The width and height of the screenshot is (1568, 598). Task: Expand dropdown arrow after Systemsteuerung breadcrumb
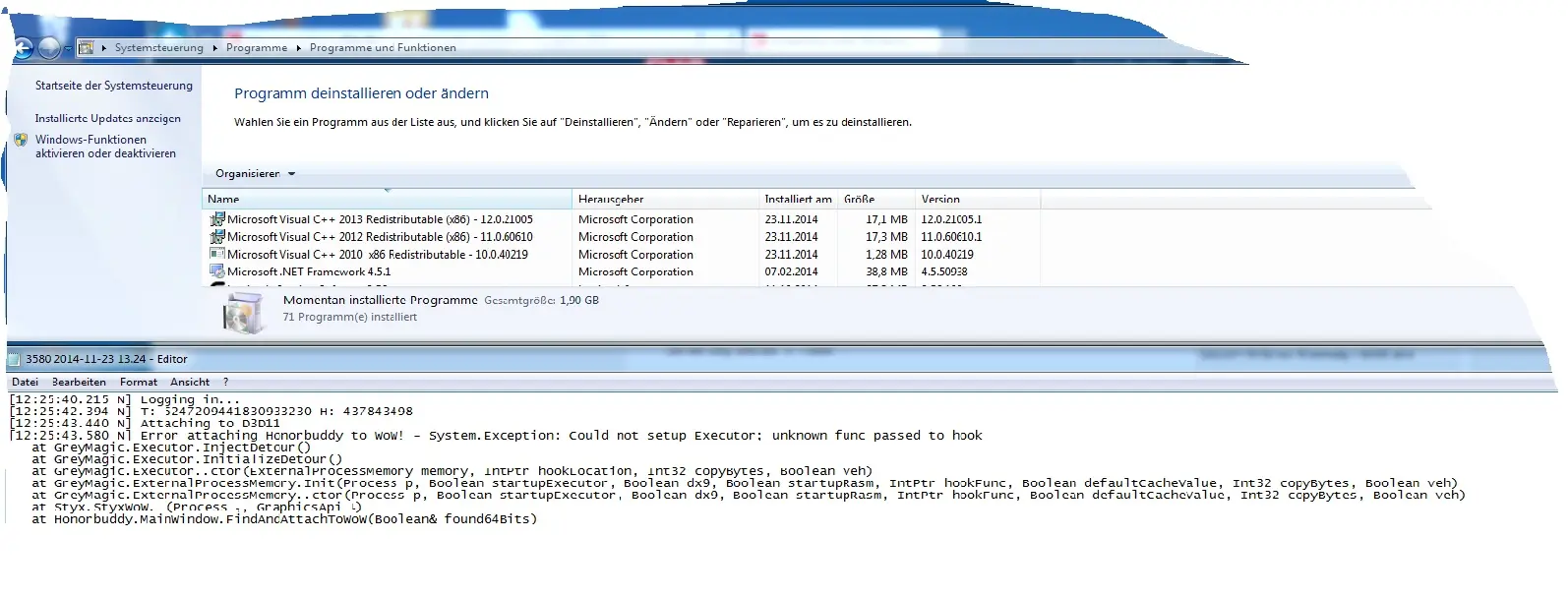tap(214, 47)
